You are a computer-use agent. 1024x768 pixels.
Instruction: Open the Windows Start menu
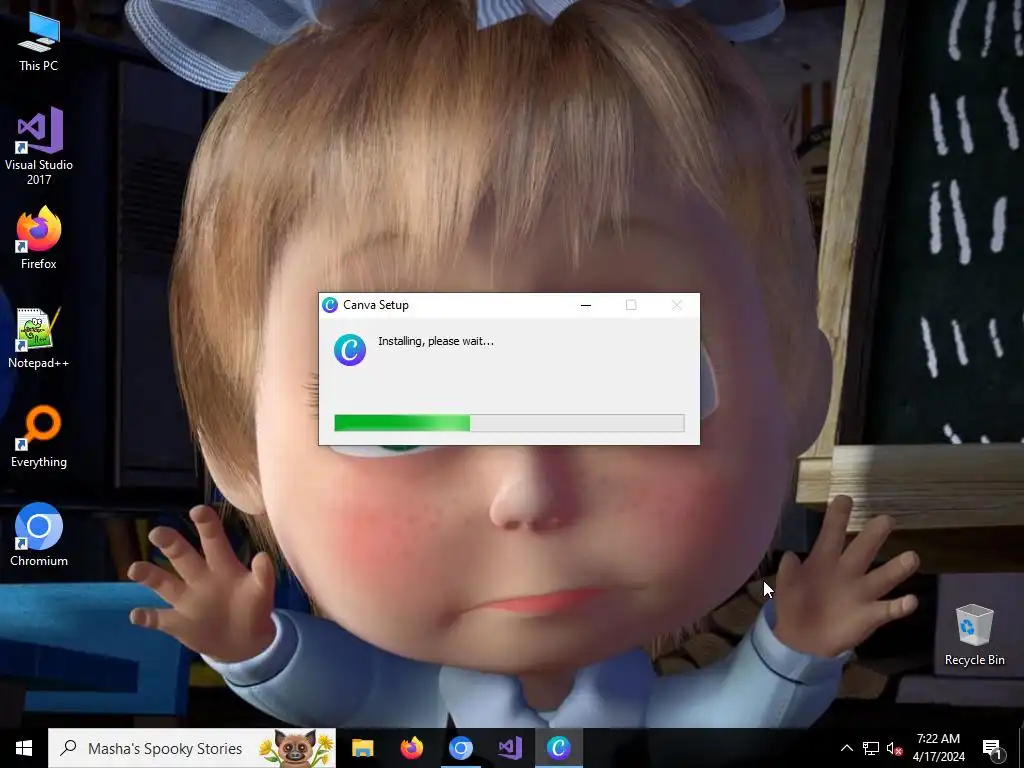tap(24, 748)
